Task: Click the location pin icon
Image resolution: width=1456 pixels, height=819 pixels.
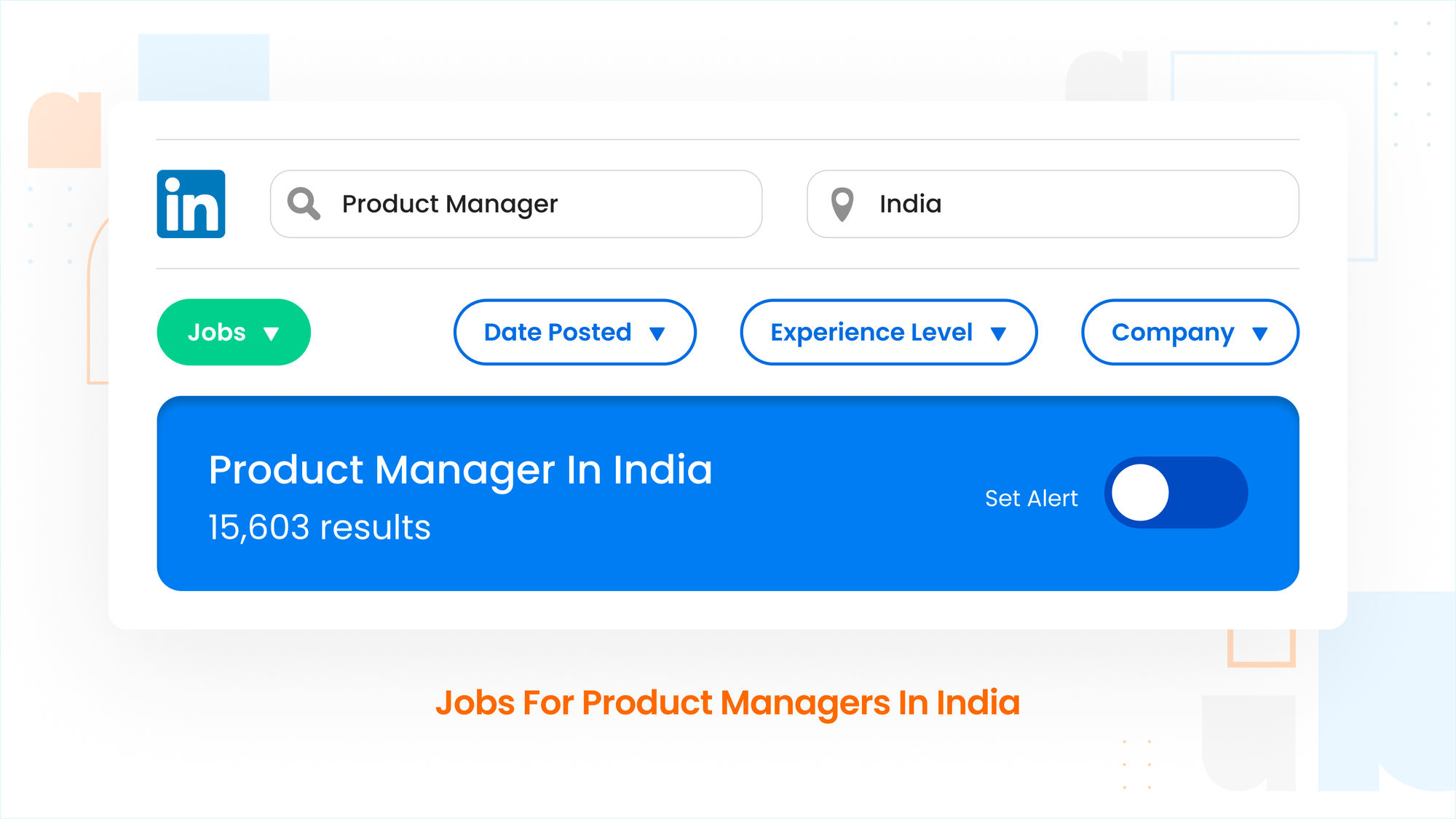Action: 842,204
